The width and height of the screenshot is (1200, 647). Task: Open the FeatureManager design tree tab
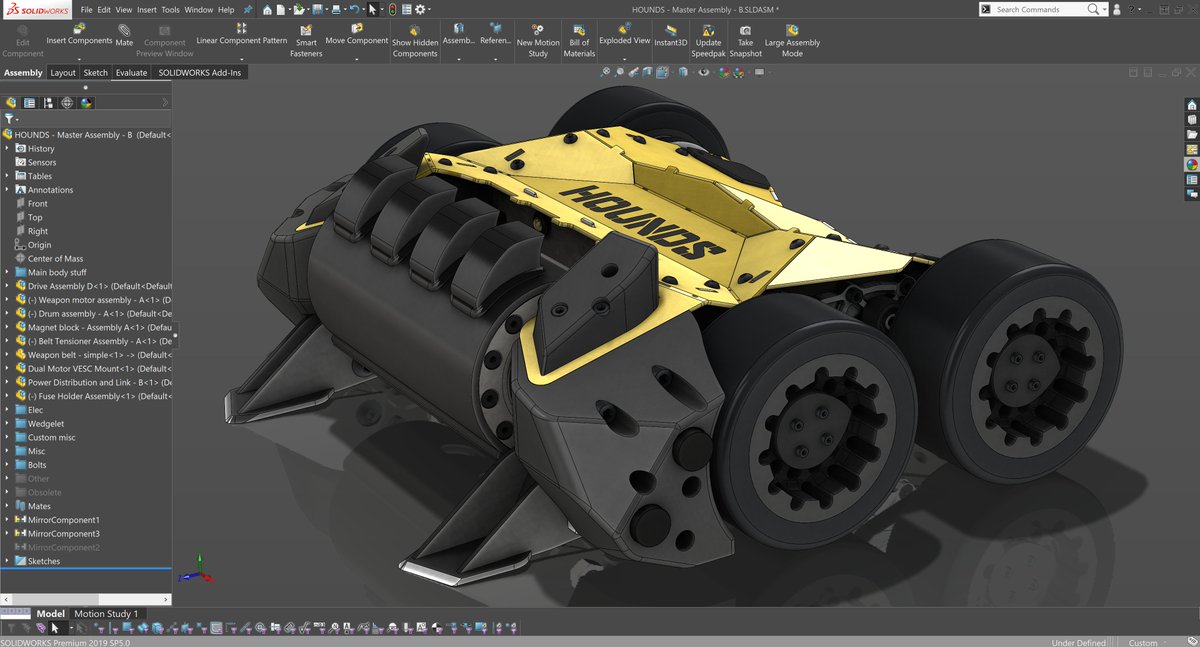[x=11, y=102]
